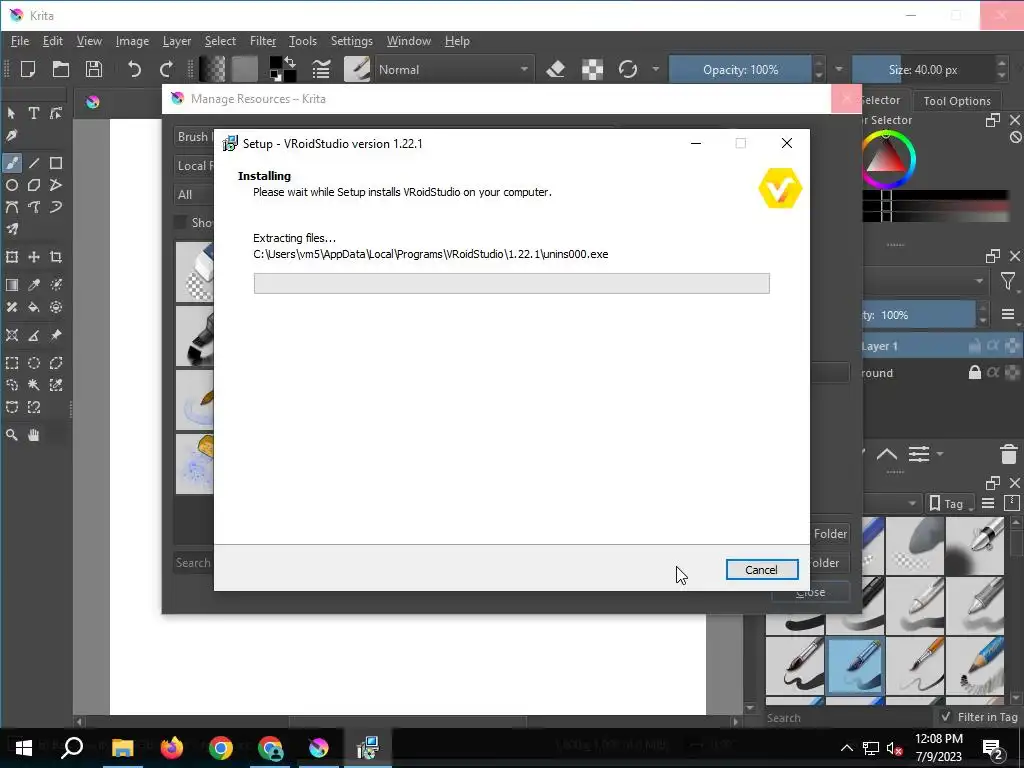
Task: Redo action in Krita toolbar
Action: [x=167, y=69]
